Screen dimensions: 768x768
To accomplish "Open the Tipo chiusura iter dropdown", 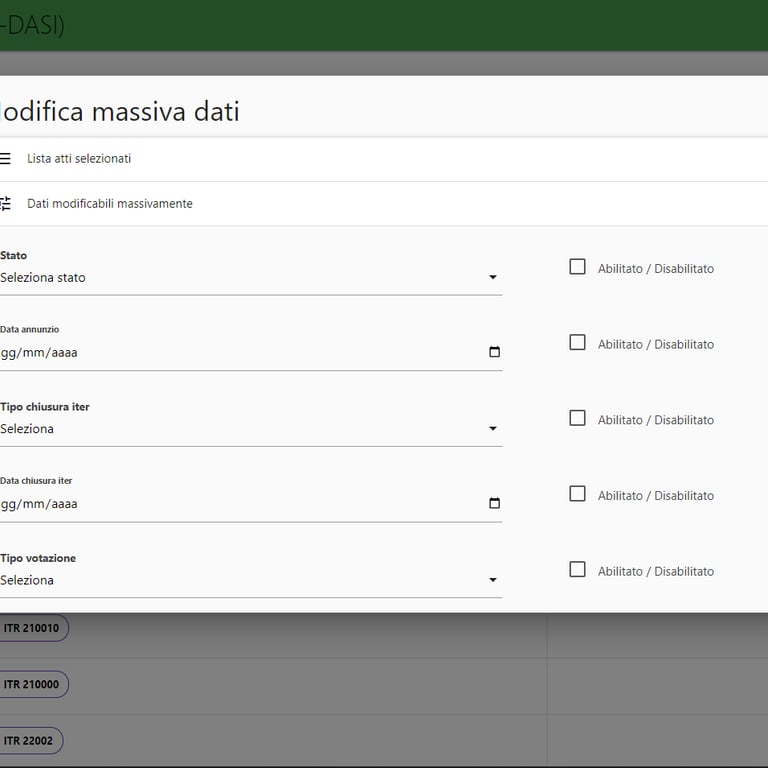I will (x=251, y=429).
